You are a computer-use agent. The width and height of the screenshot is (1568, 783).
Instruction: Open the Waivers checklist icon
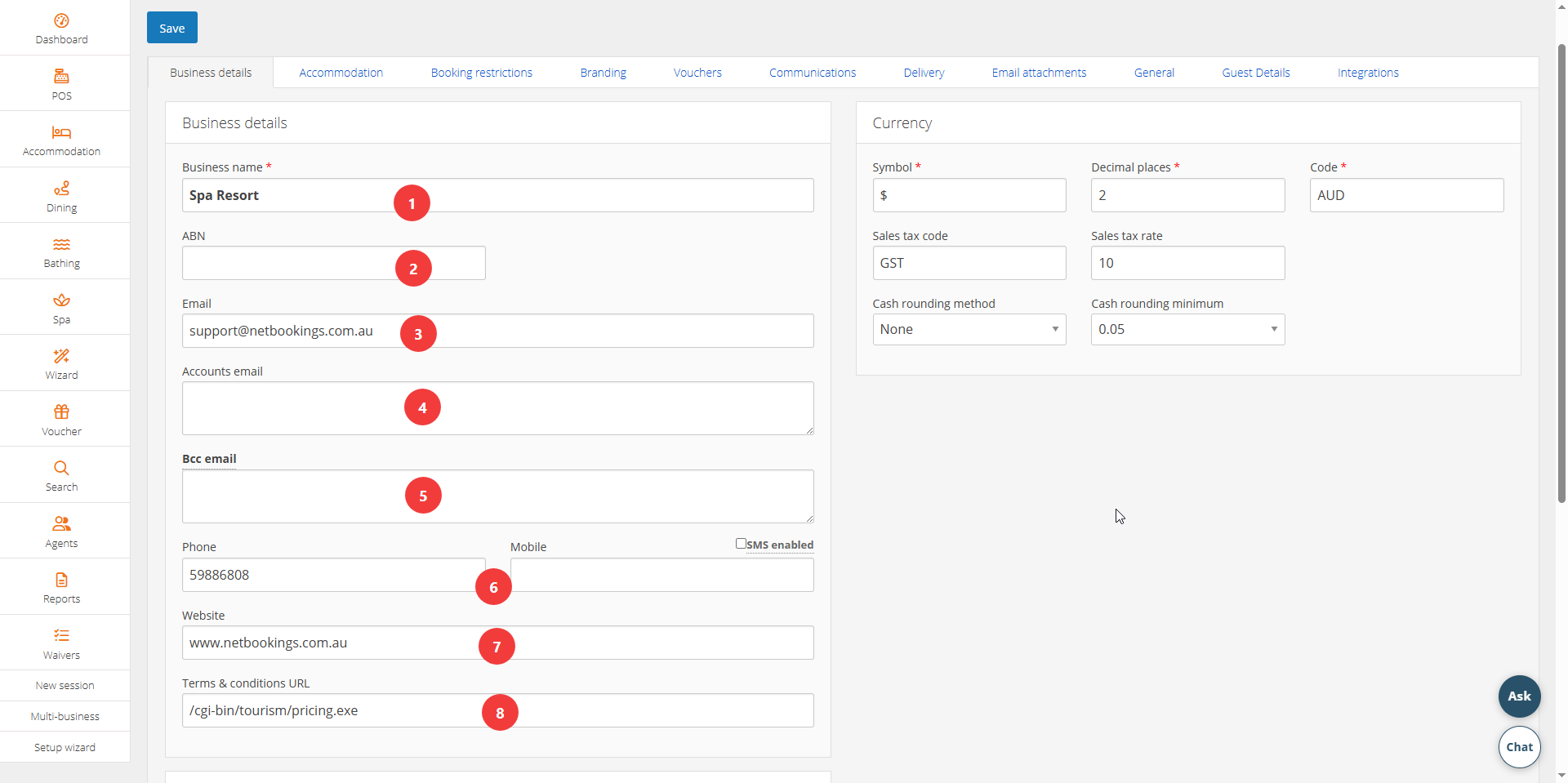pyautogui.click(x=61, y=636)
